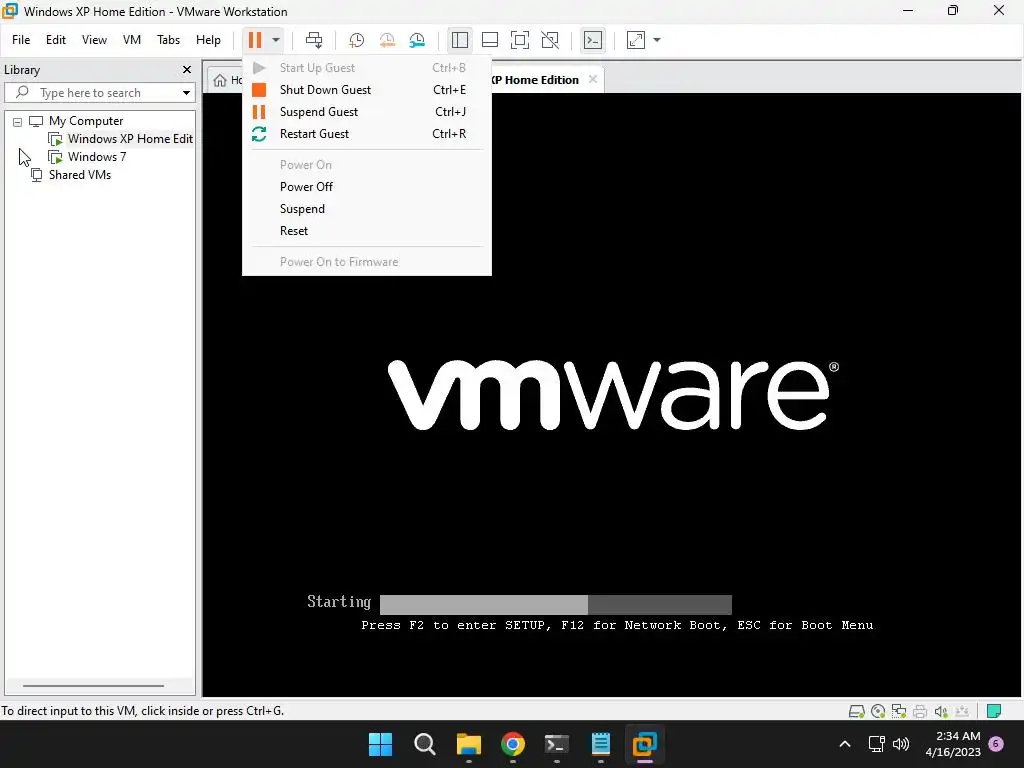
Task: Open the stretch display dropdown arrow
Action: 657,40
